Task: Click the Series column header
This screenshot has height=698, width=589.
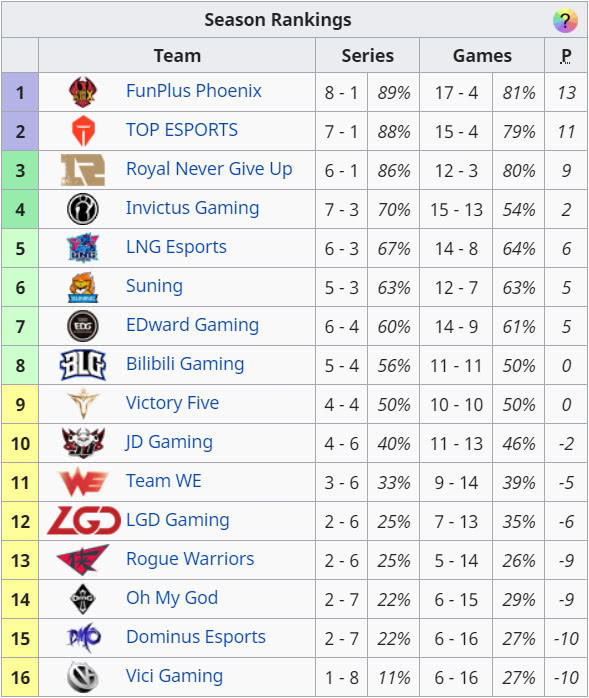Action: pos(367,56)
